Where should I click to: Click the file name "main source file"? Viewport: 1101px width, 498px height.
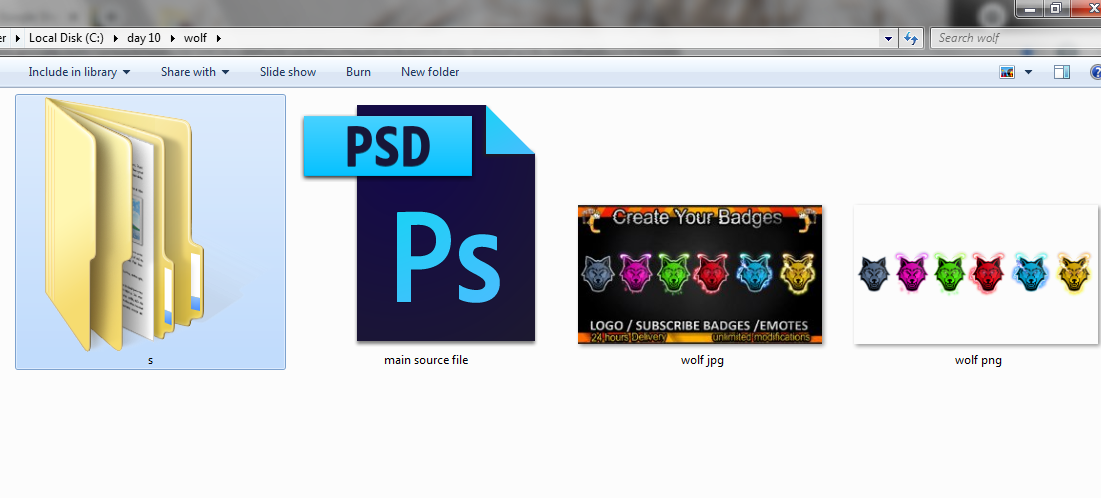(x=426, y=360)
